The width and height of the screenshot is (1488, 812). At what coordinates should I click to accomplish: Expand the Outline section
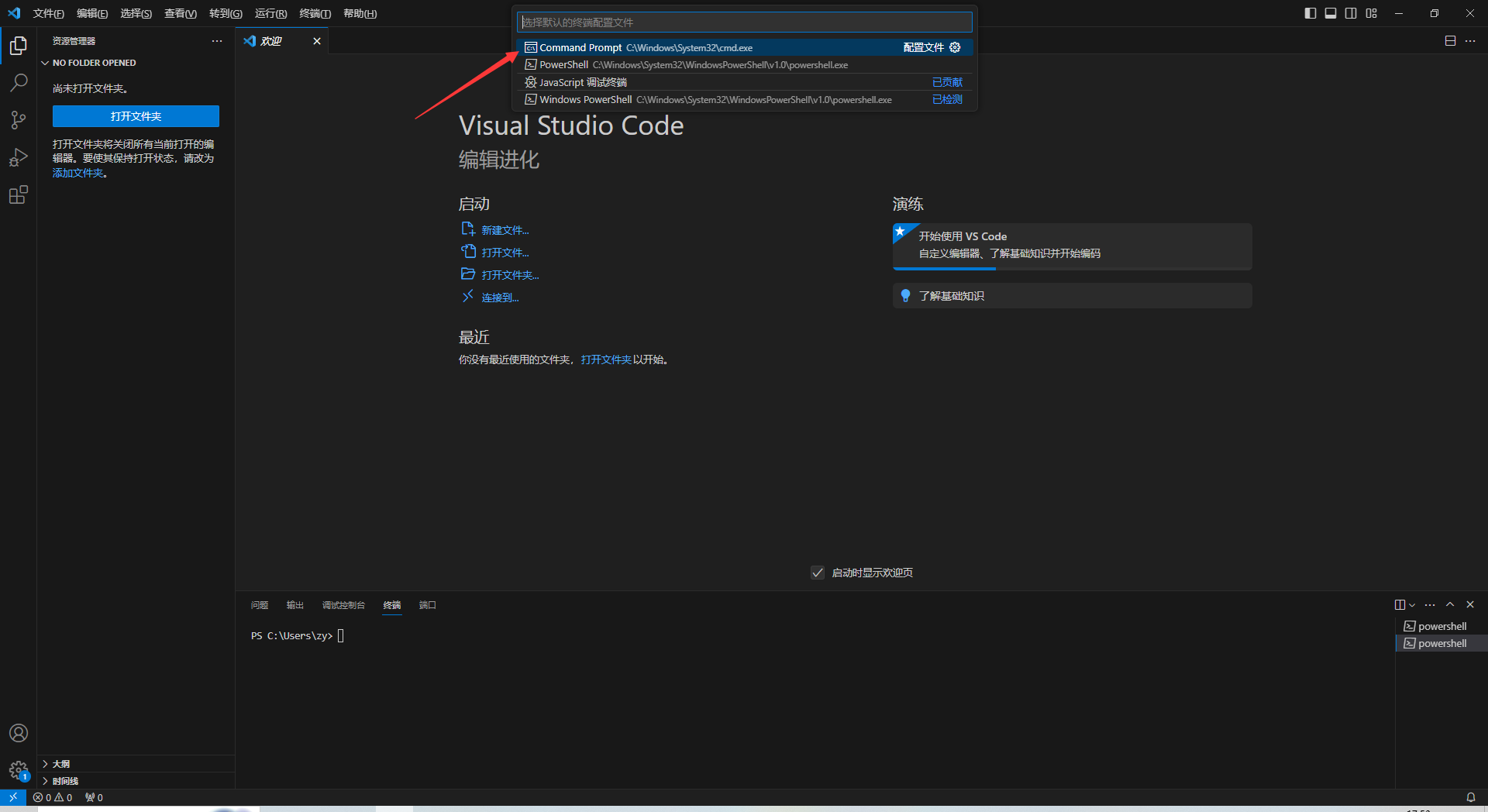(136, 764)
